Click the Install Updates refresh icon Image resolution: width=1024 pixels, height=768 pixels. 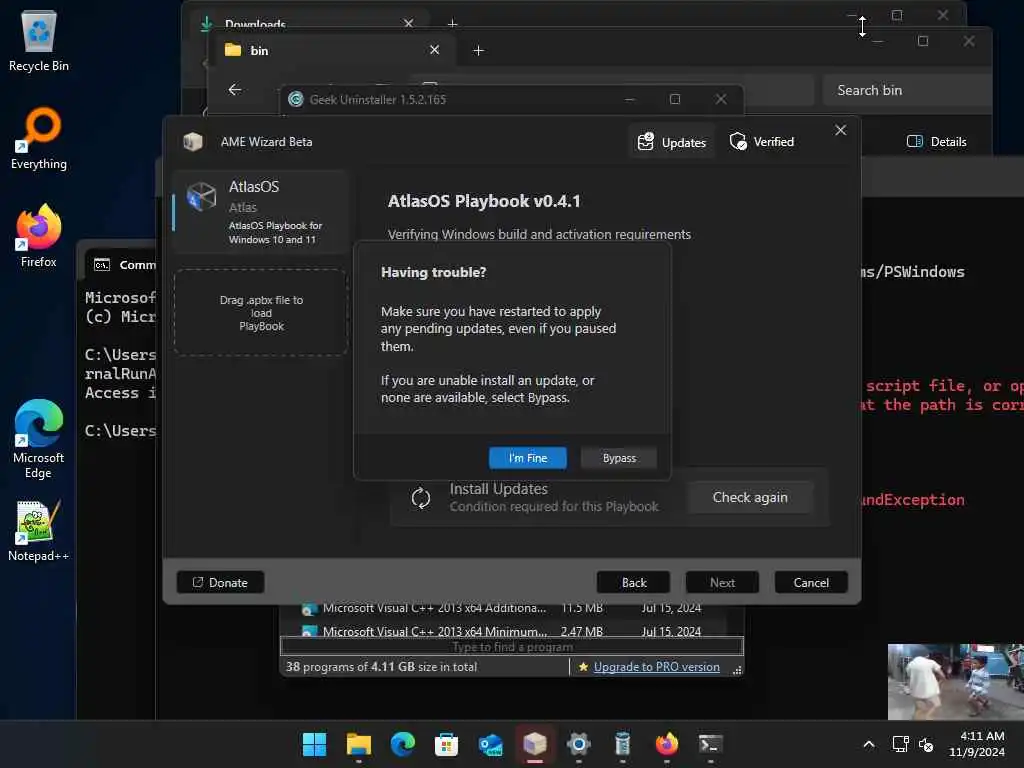pos(421,498)
